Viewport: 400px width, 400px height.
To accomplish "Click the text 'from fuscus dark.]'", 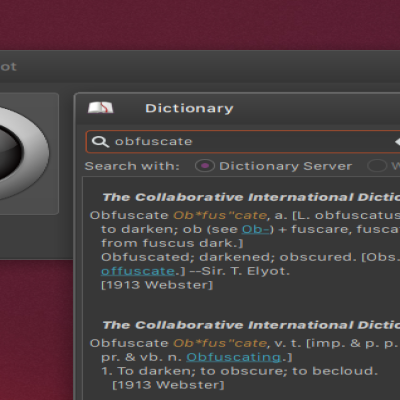I will coord(172,243).
